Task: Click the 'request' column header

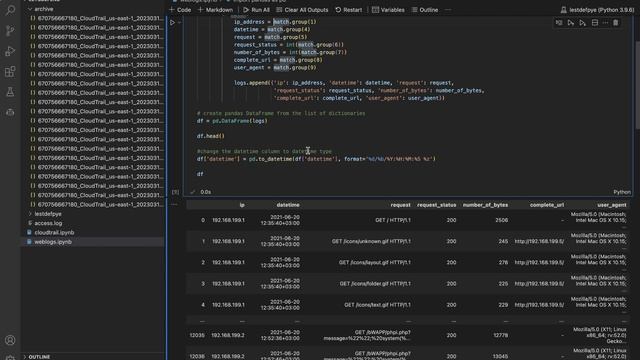Action: [x=400, y=205]
